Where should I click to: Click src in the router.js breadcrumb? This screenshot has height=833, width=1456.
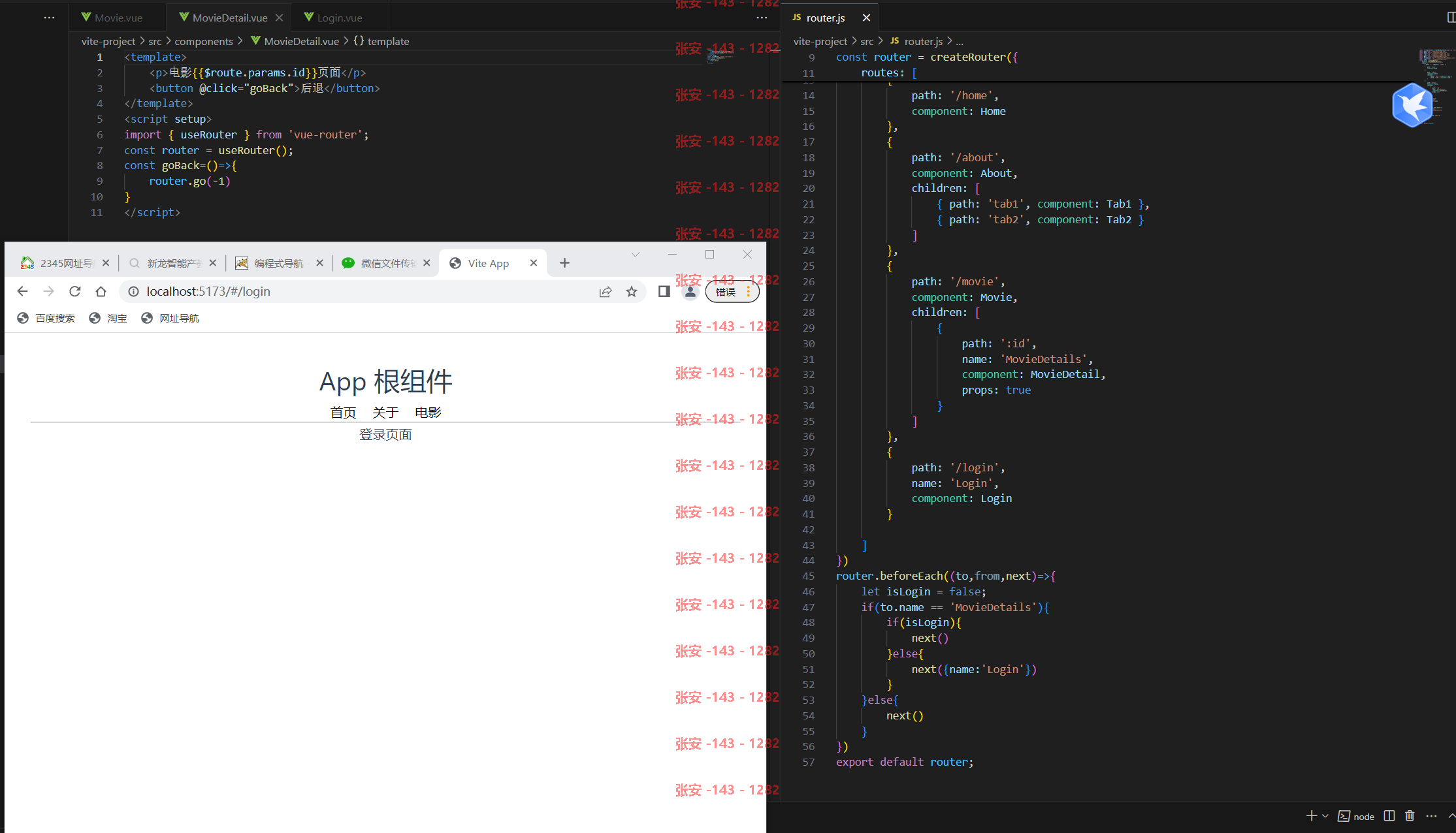867,41
